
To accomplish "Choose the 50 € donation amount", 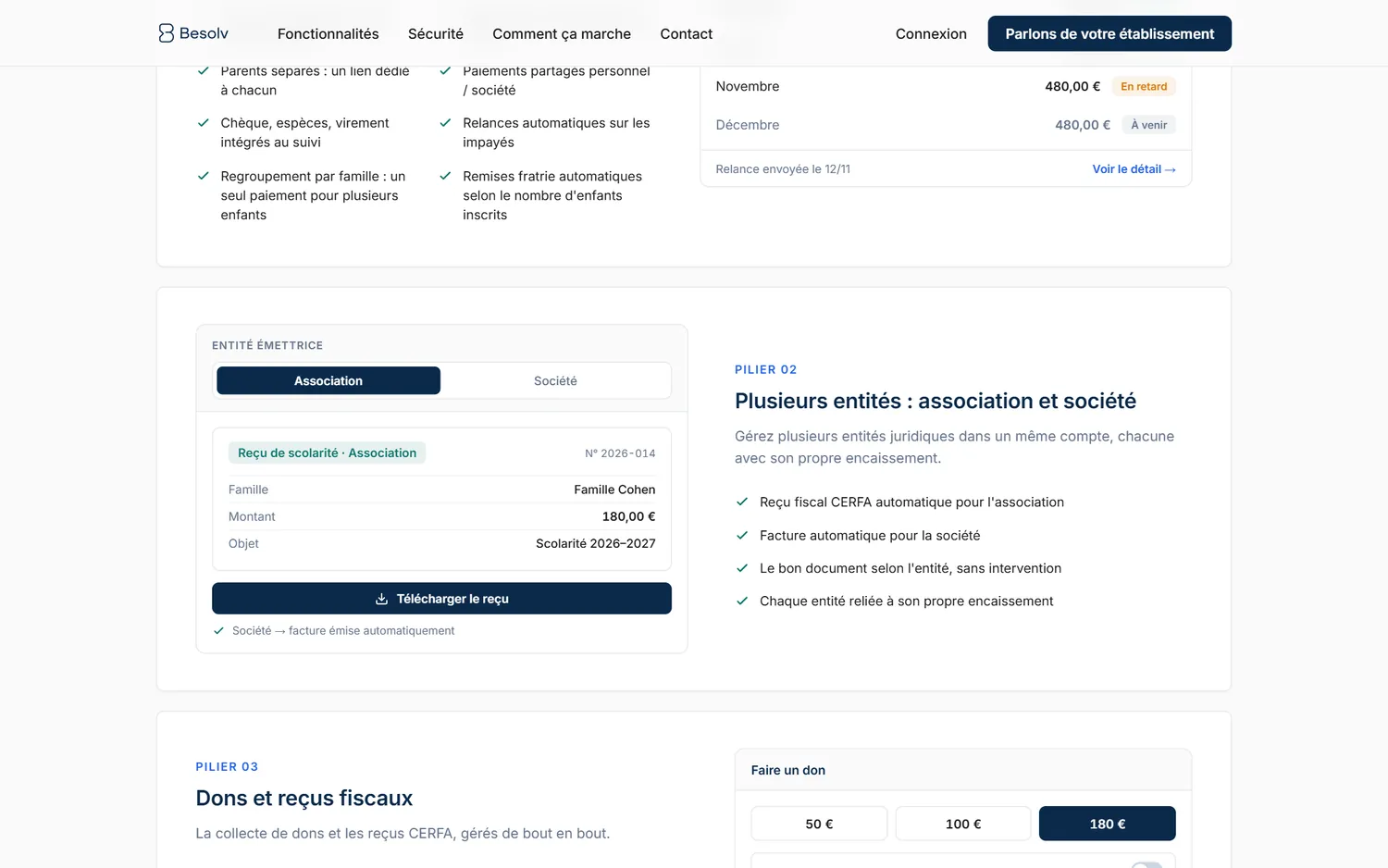I will point(819,824).
